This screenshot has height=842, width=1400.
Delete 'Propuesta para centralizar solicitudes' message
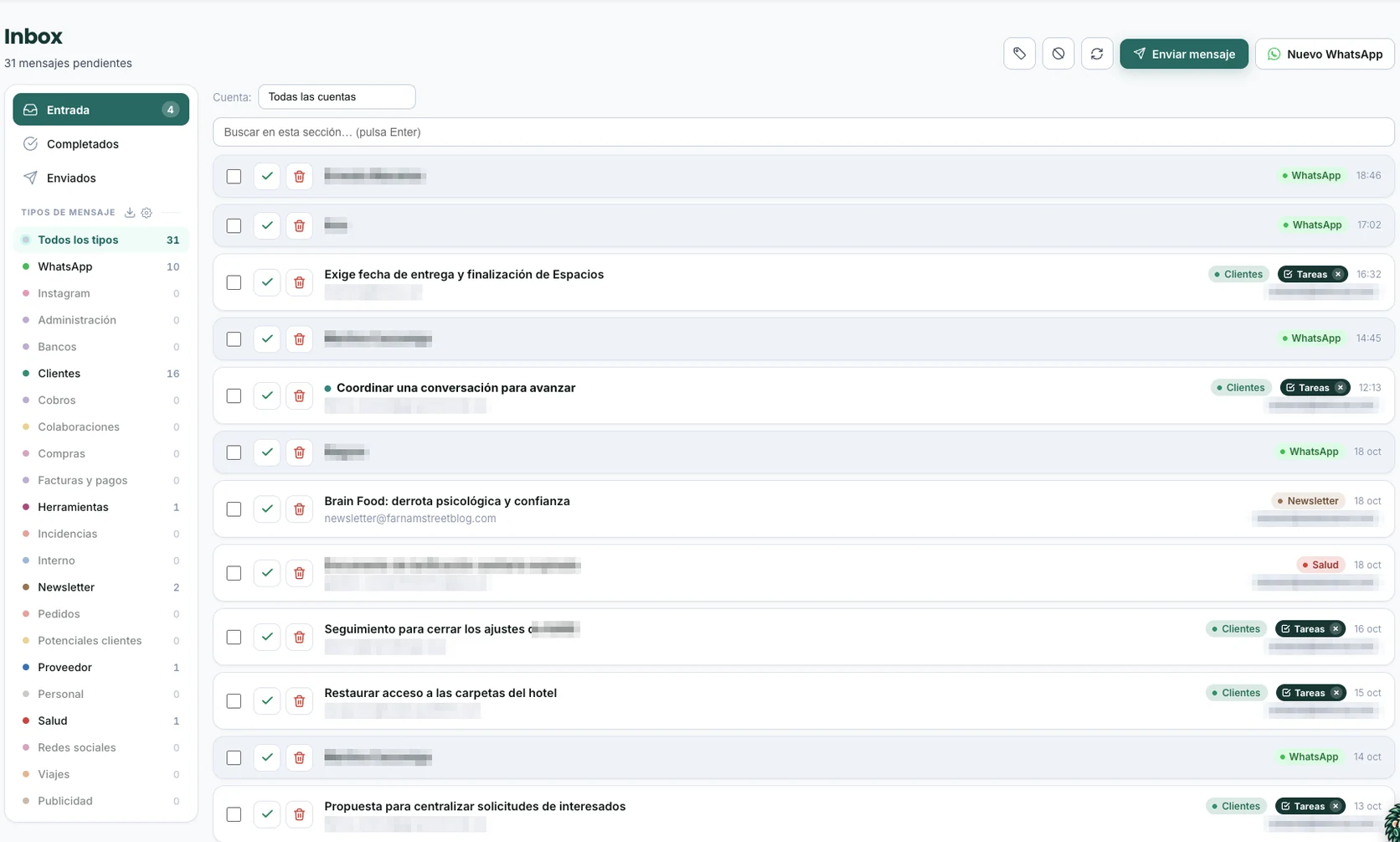pyautogui.click(x=299, y=814)
